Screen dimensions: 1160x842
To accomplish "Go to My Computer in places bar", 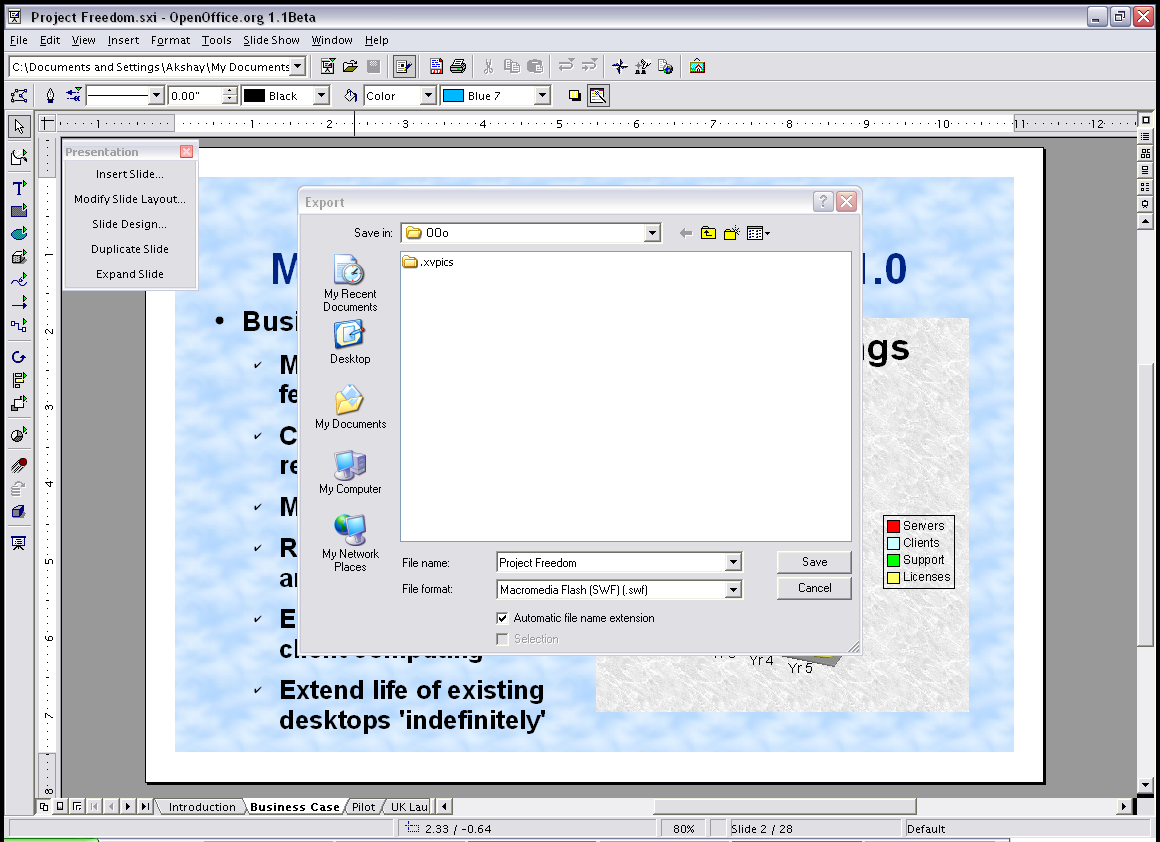I will click(350, 472).
